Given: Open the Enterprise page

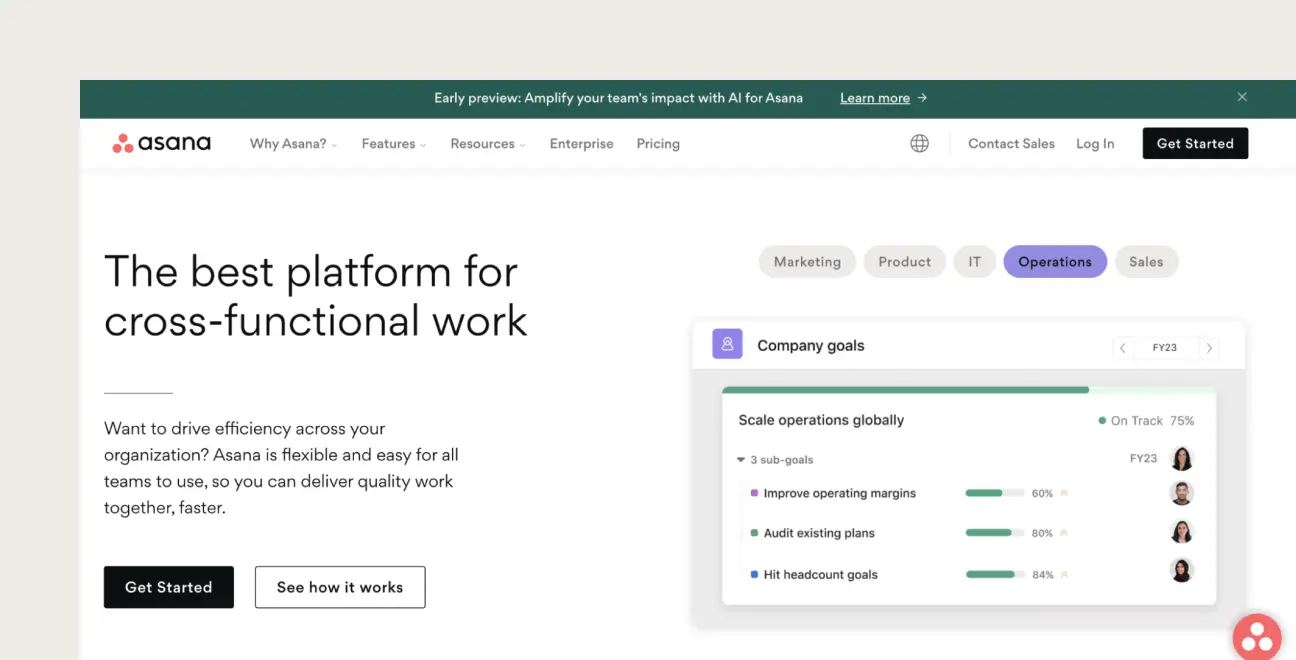Looking at the screenshot, I should [581, 144].
